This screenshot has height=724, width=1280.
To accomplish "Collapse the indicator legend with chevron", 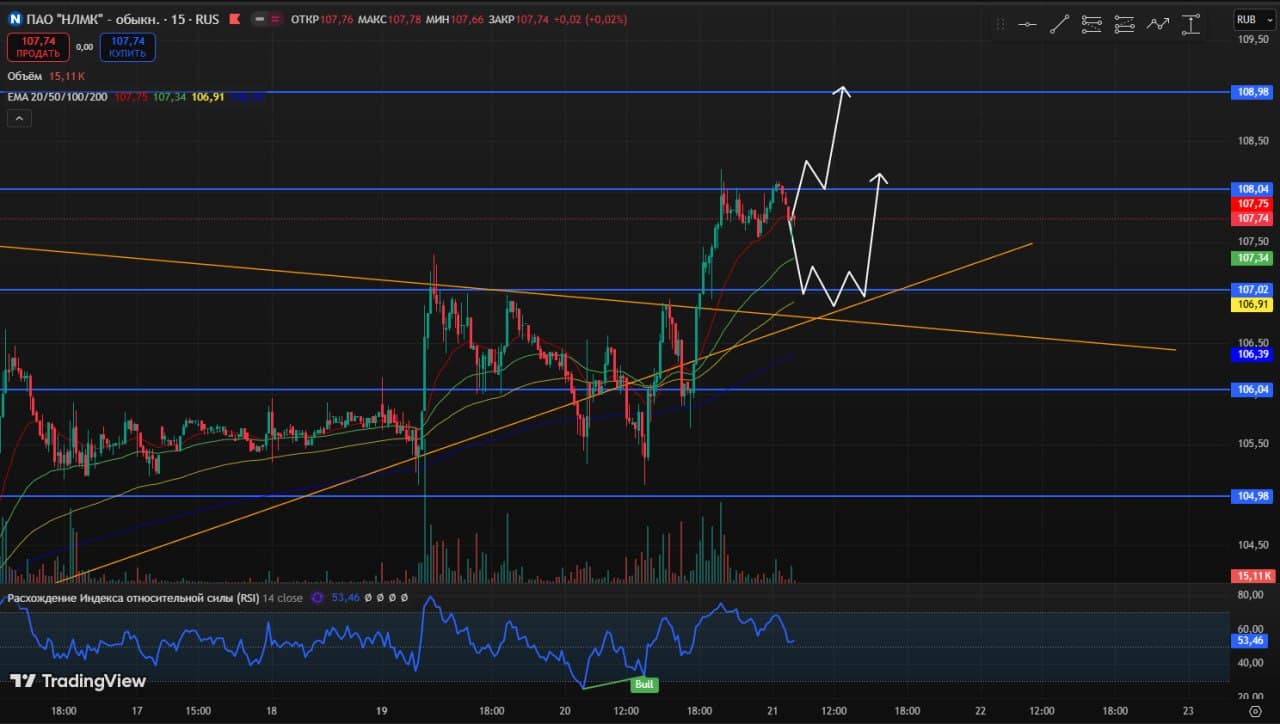I will tap(19, 118).
